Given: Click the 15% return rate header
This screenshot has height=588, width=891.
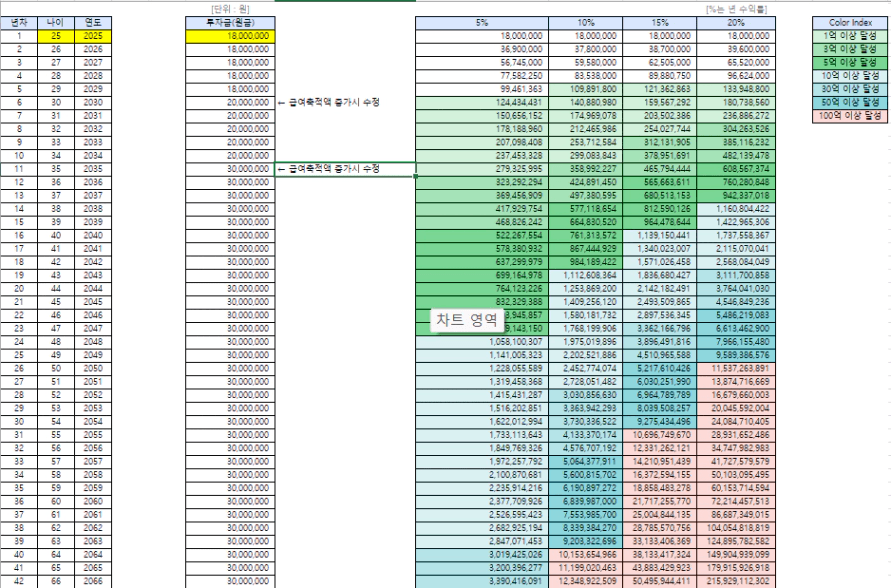Looking at the screenshot, I should (x=660, y=22).
